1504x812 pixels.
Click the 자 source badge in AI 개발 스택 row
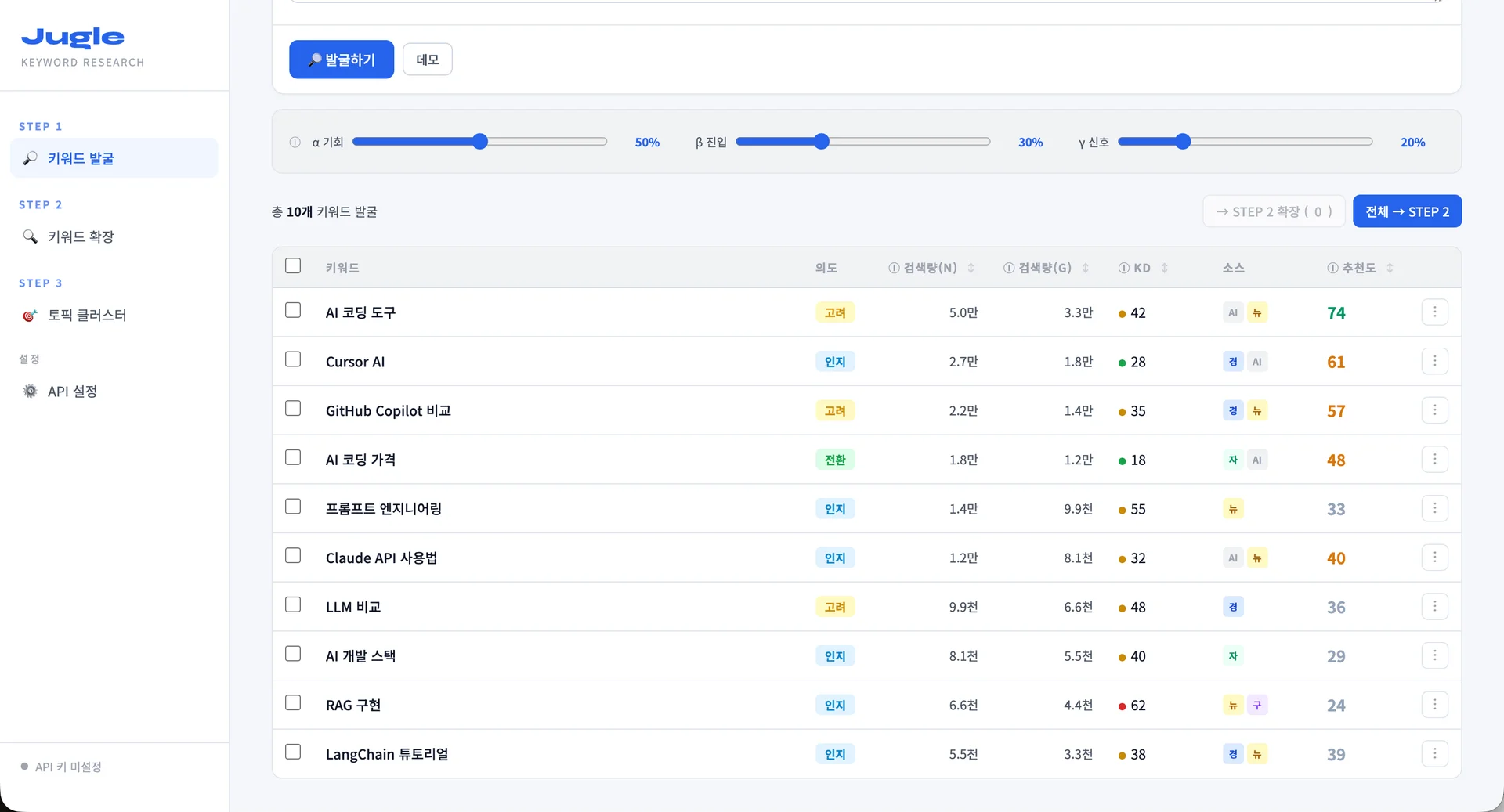pos(1233,656)
